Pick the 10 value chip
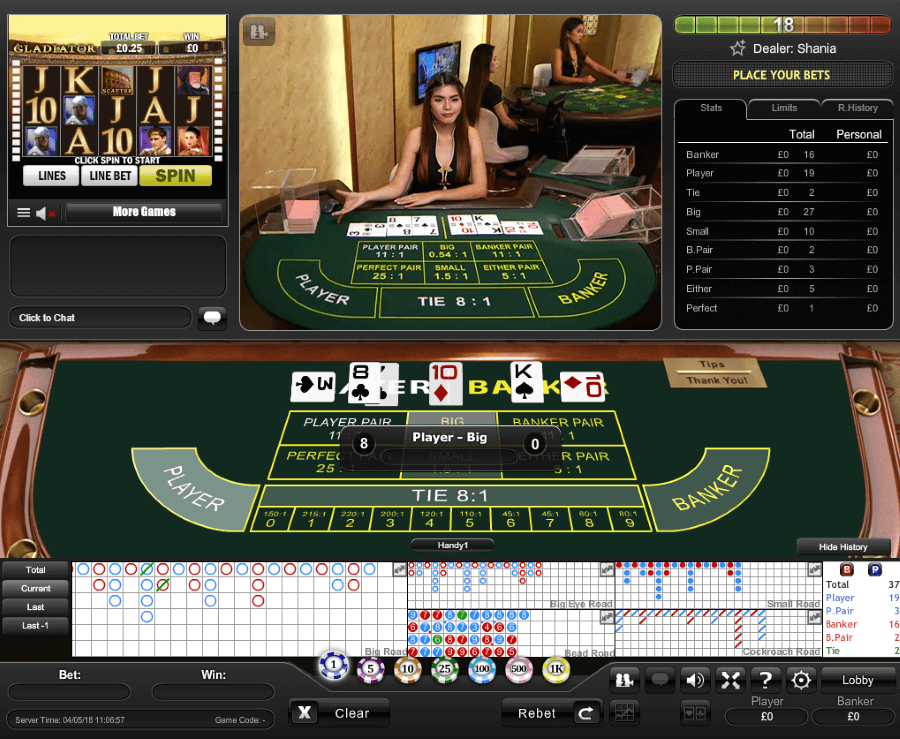 click(x=408, y=669)
